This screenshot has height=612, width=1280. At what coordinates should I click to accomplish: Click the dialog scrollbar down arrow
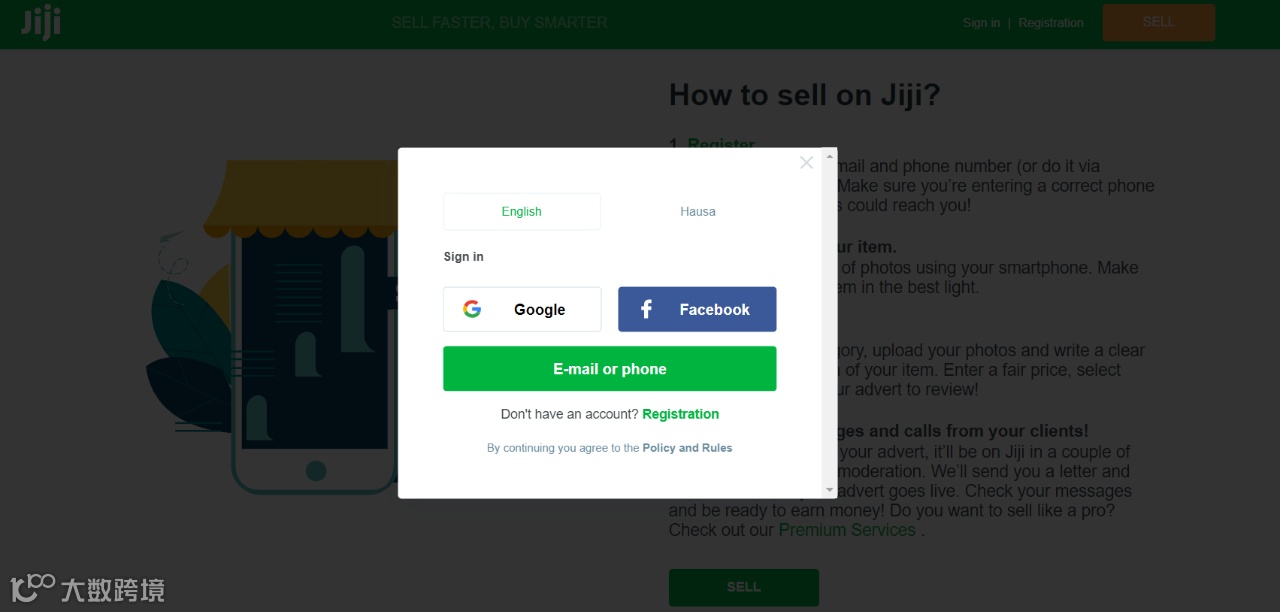829,490
